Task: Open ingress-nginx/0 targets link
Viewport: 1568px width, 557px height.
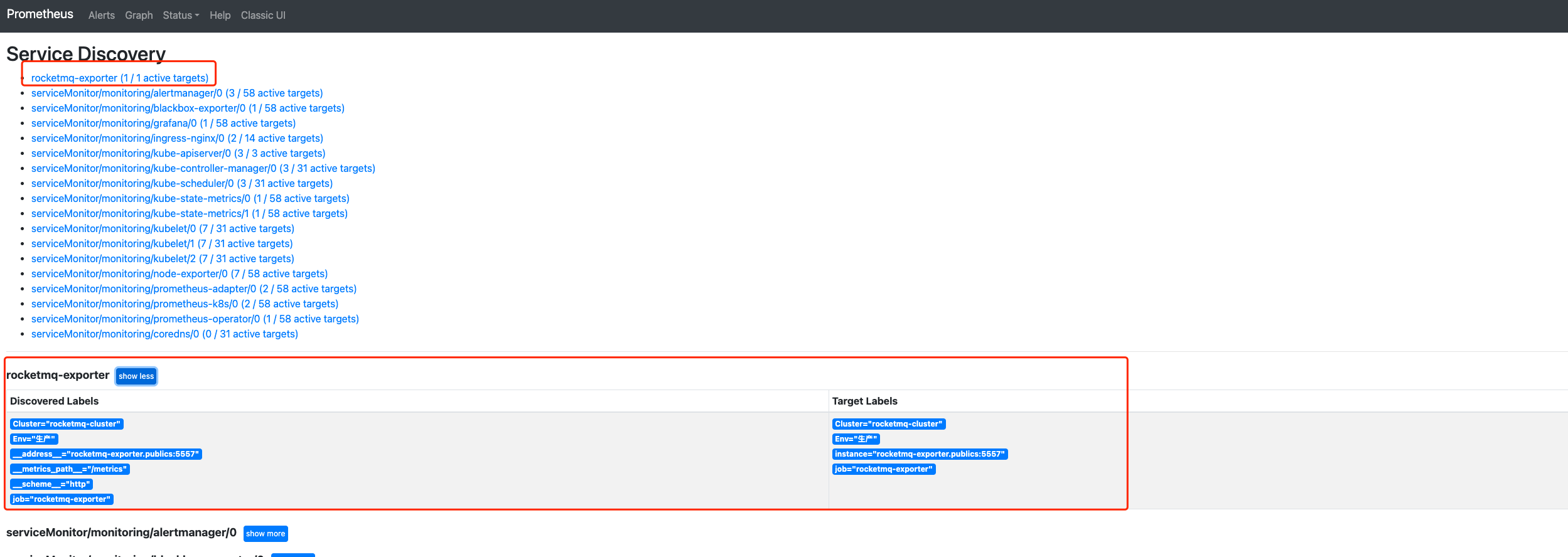Action: tap(177, 138)
